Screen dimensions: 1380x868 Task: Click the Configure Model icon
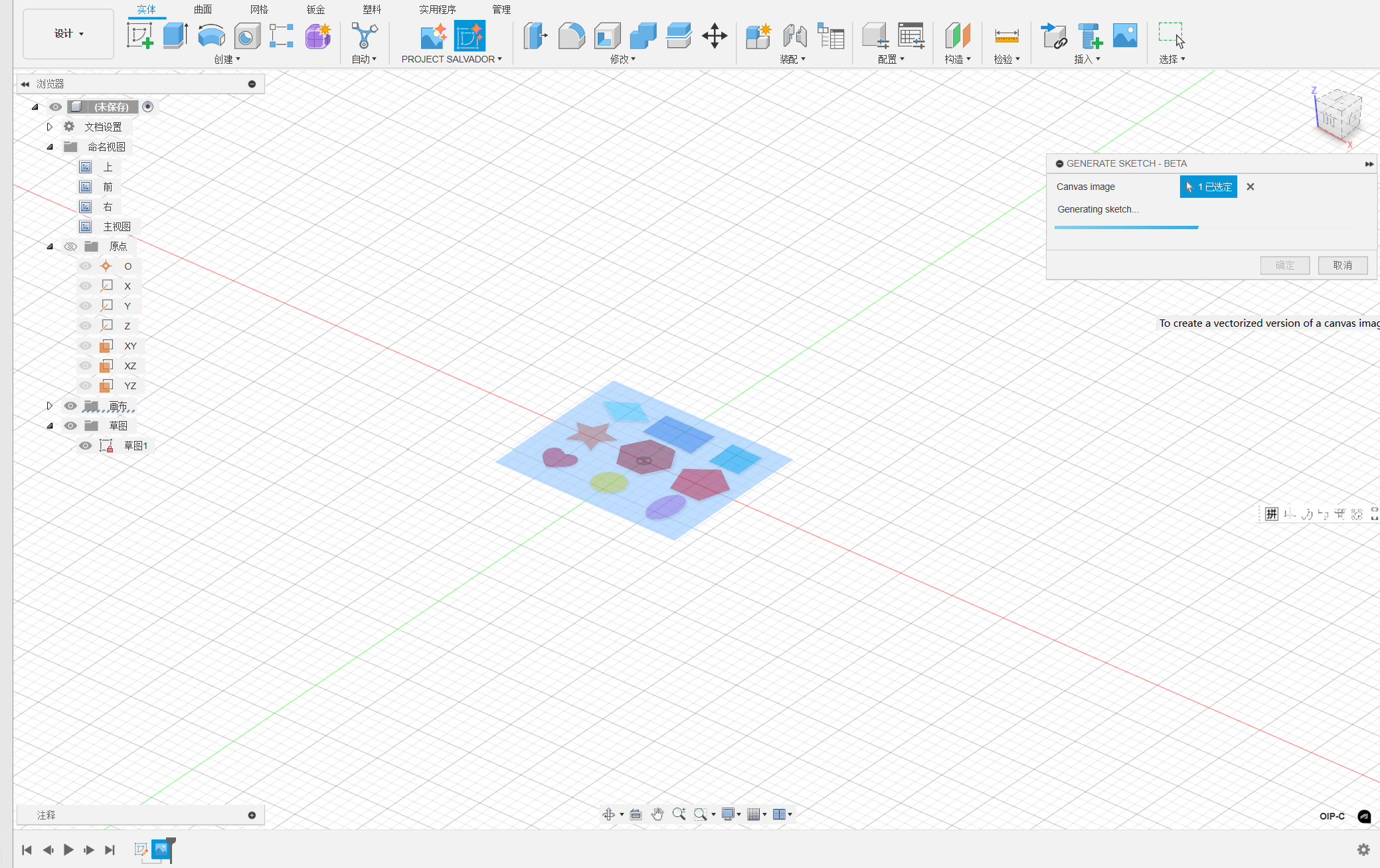pyautogui.click(x=875, y=36)
